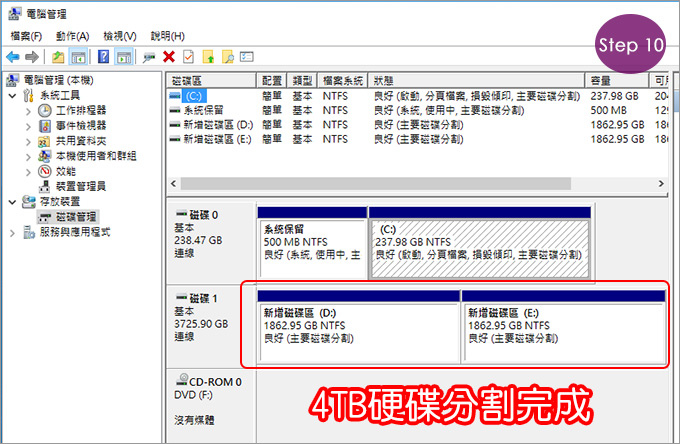This screenshot has width=680, height=444.
Task: Toggle the show/hide action pane icon
Action: tap(124, 57)
